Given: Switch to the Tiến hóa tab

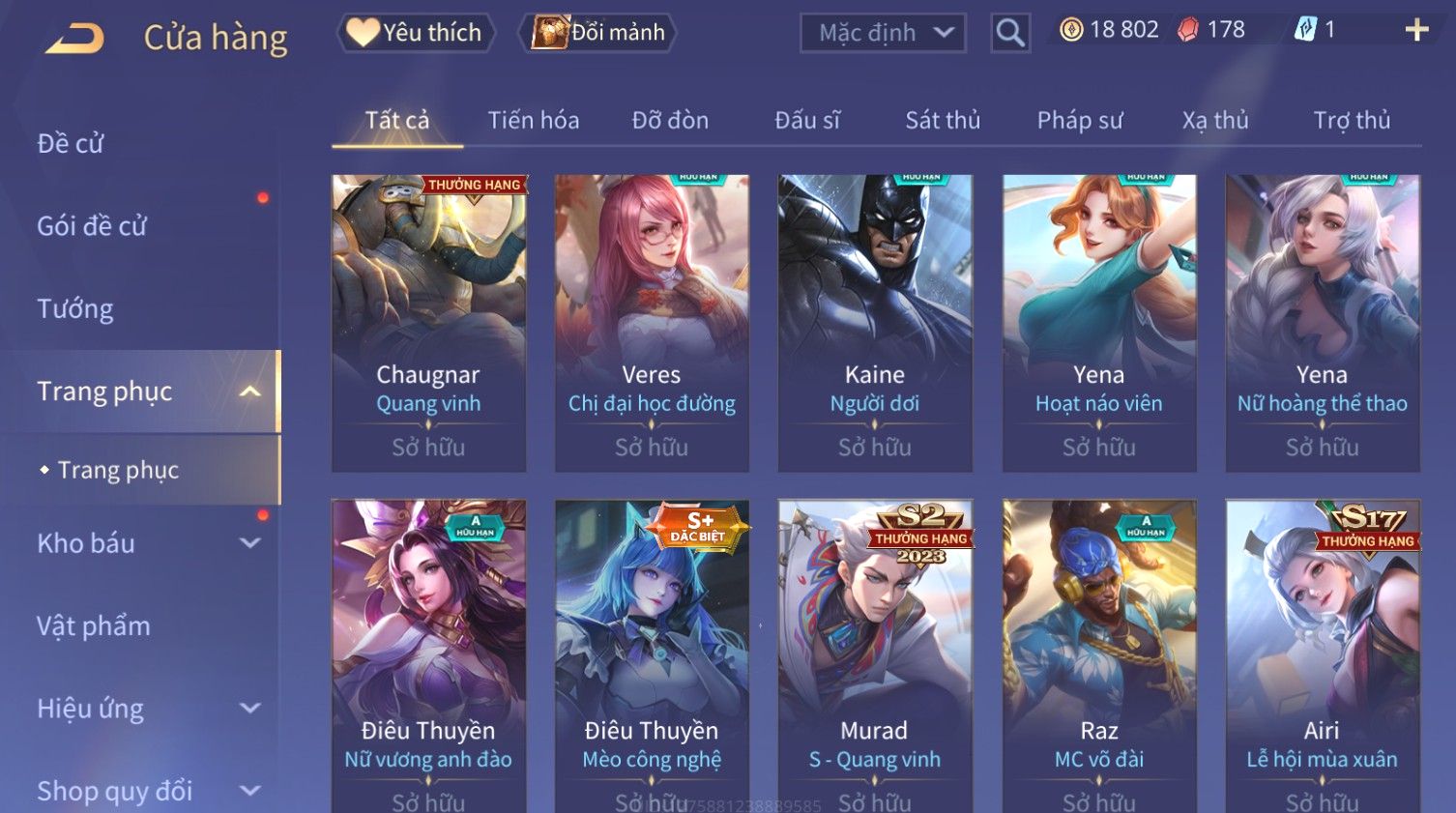Looking at the screenshot, I should 534,120.
